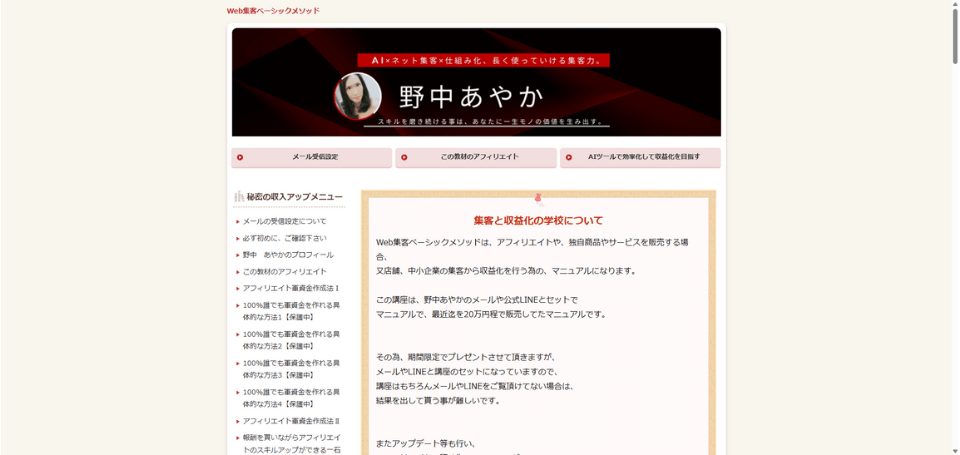Open 具体的な方法1【保護中】 sidebar item
Image resolution: width=960 pixels, height=455 pixels.
coord(291,311)
